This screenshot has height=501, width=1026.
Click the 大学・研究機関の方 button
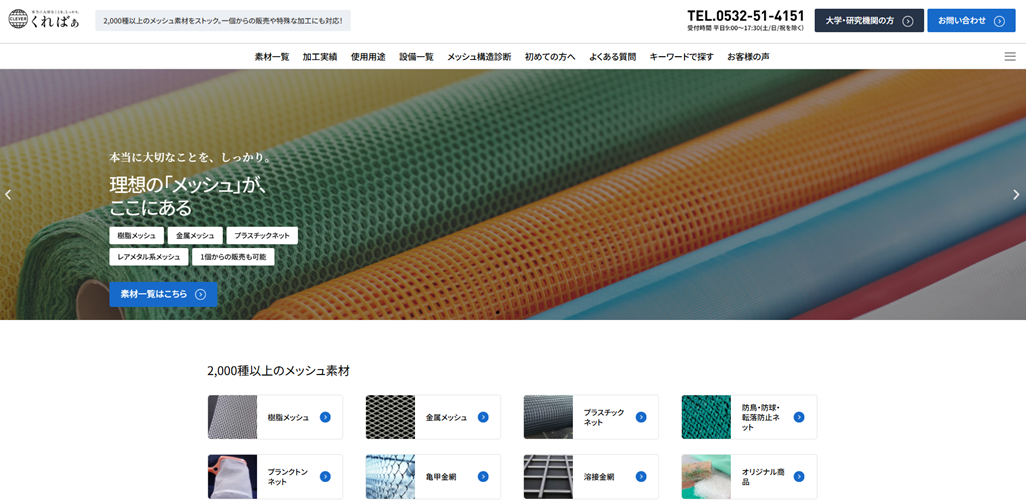(x=868, y=20)
